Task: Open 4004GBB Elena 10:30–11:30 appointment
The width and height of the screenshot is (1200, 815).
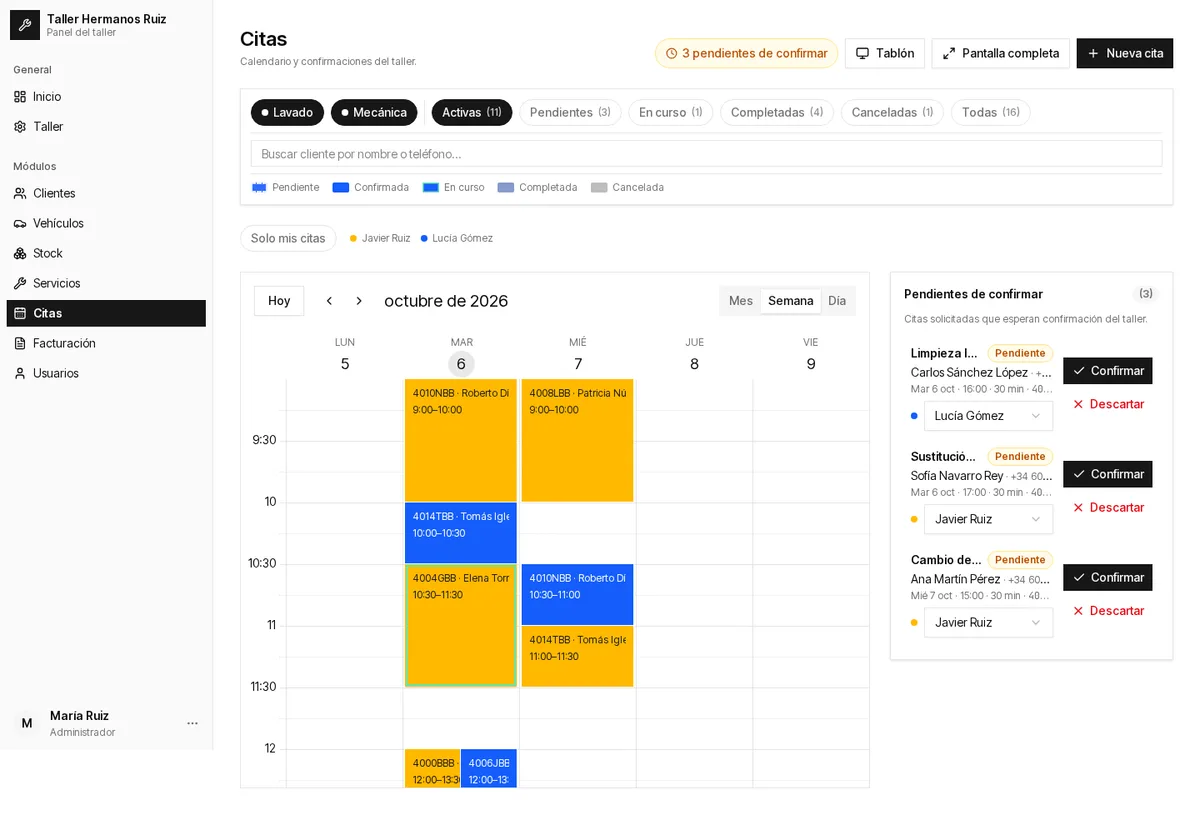Action: coord(461,626)
